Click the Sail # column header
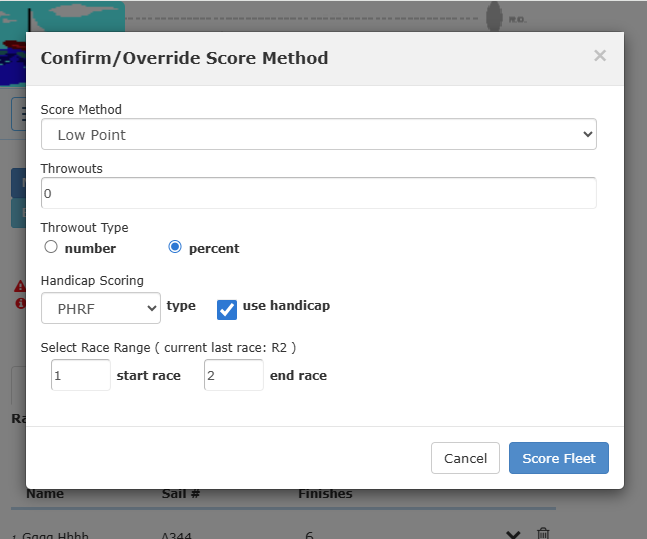Viewport: 647px width, 539px height. 181,494
